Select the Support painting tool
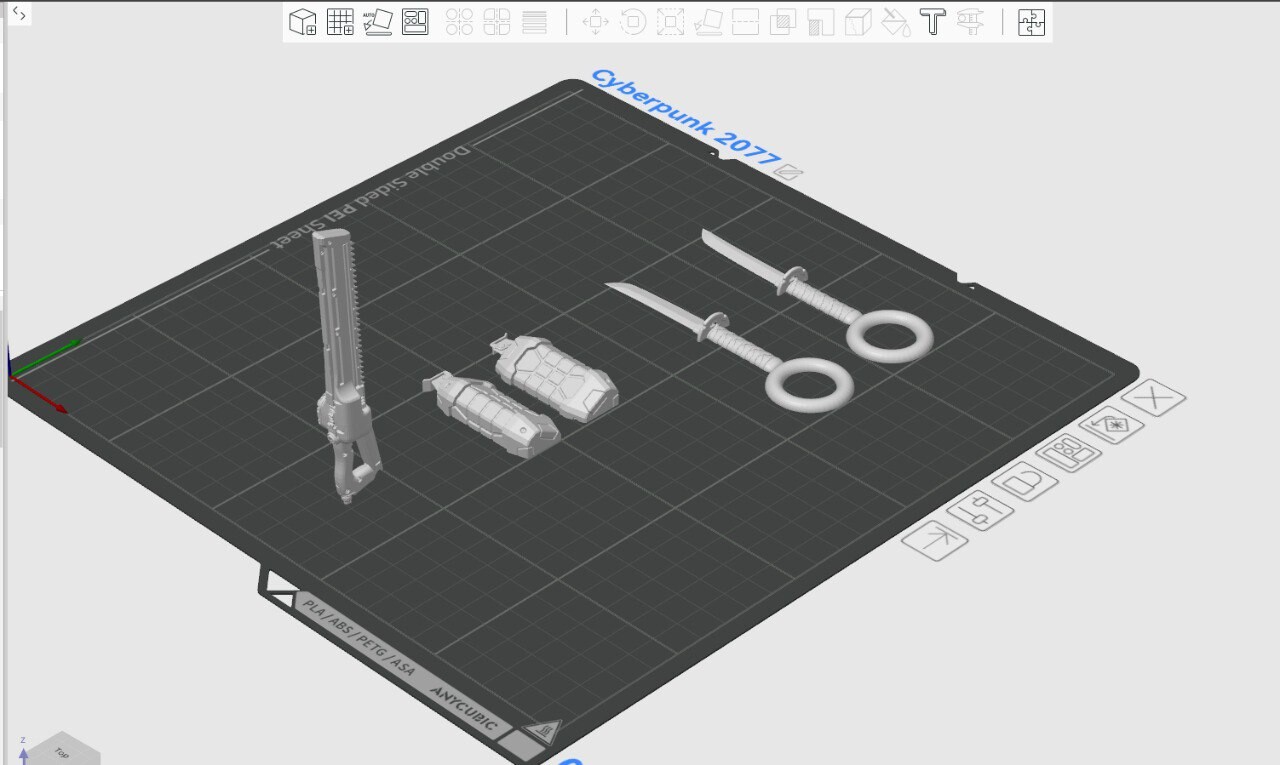Screen dimensions: 1280x765 point(821,22)
